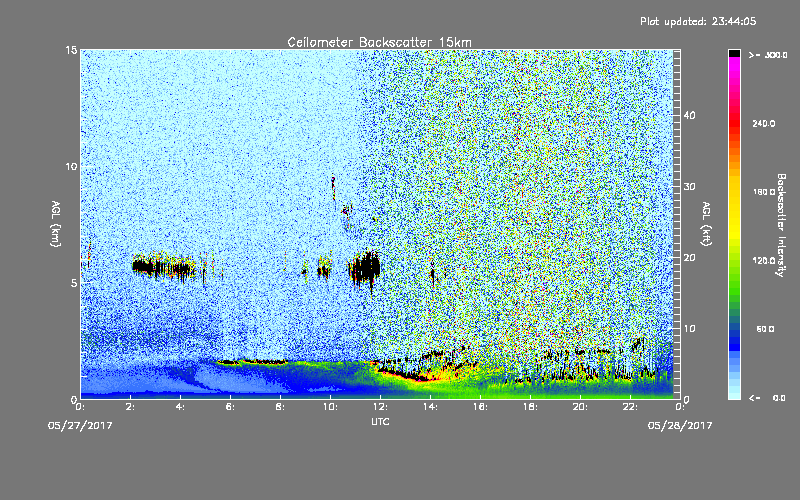The width and height of the screenshot is (800, 500).
Task: Click the 10 km tick label on the left axis
Action: click(x=71, y=166)
